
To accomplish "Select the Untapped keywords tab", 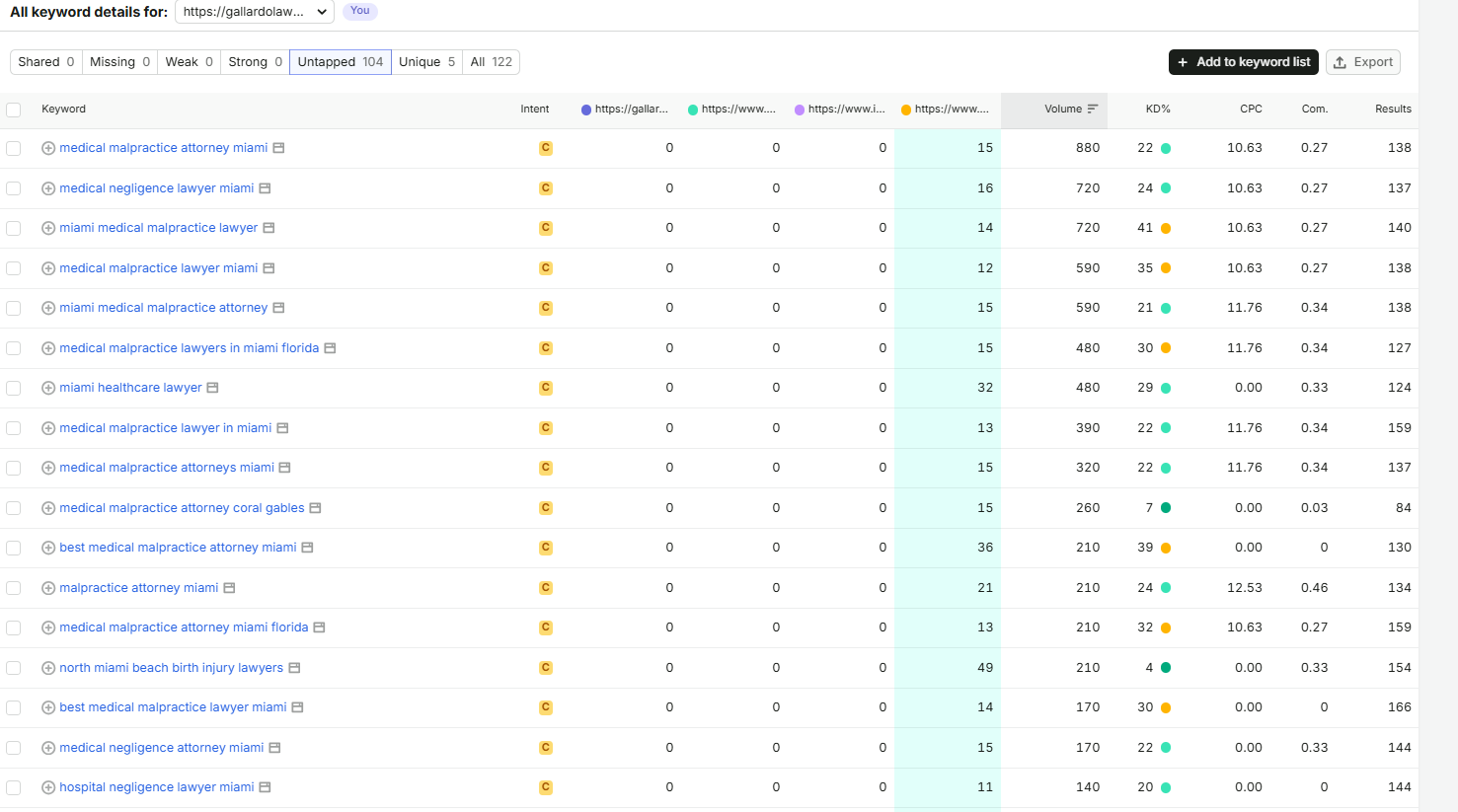I will tap(341, 62).
